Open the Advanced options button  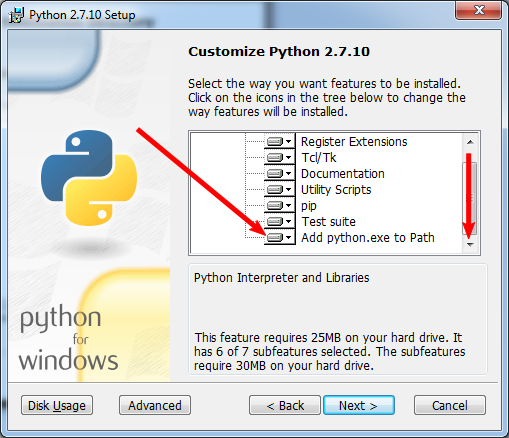pyautogui.click(x=155, y=405)
